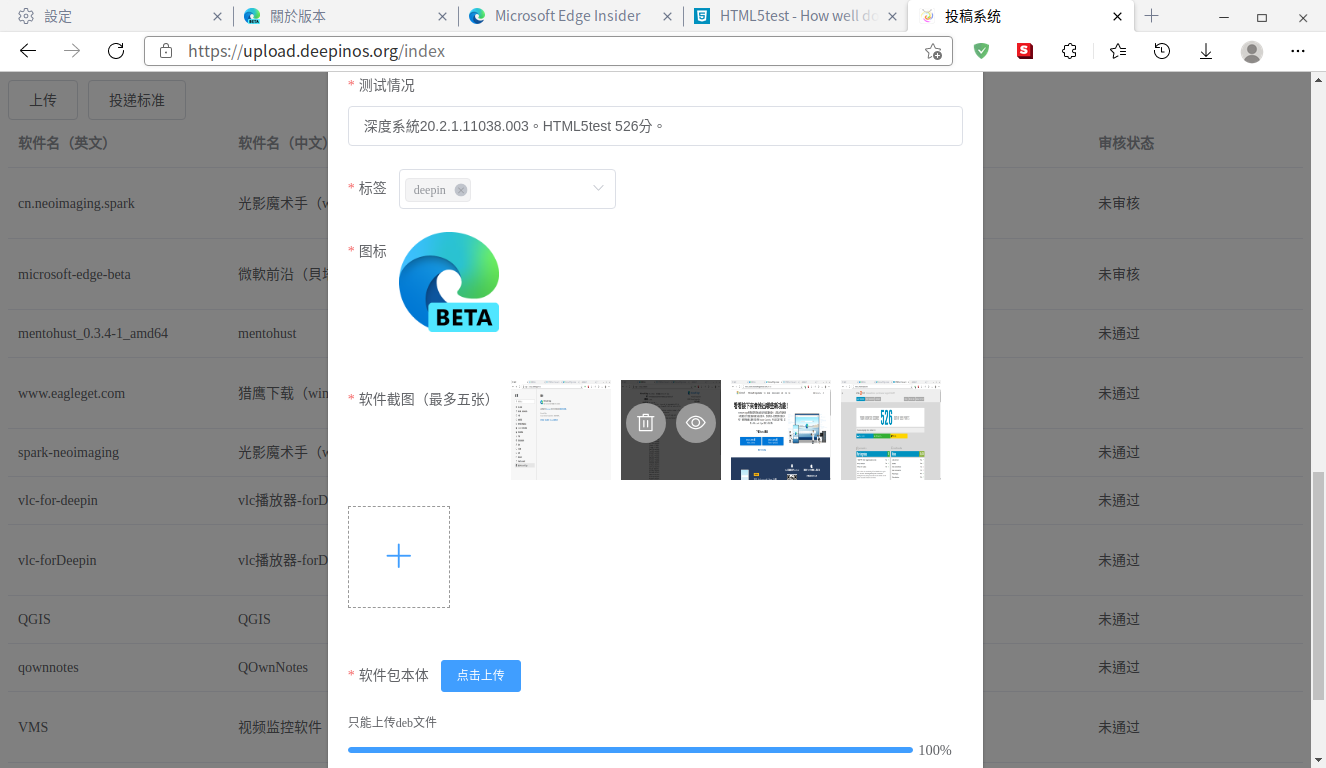Click the extensions puzzle-piece icon
This screenshot has width=1326, height=768.
click(x=1070, y=50)
